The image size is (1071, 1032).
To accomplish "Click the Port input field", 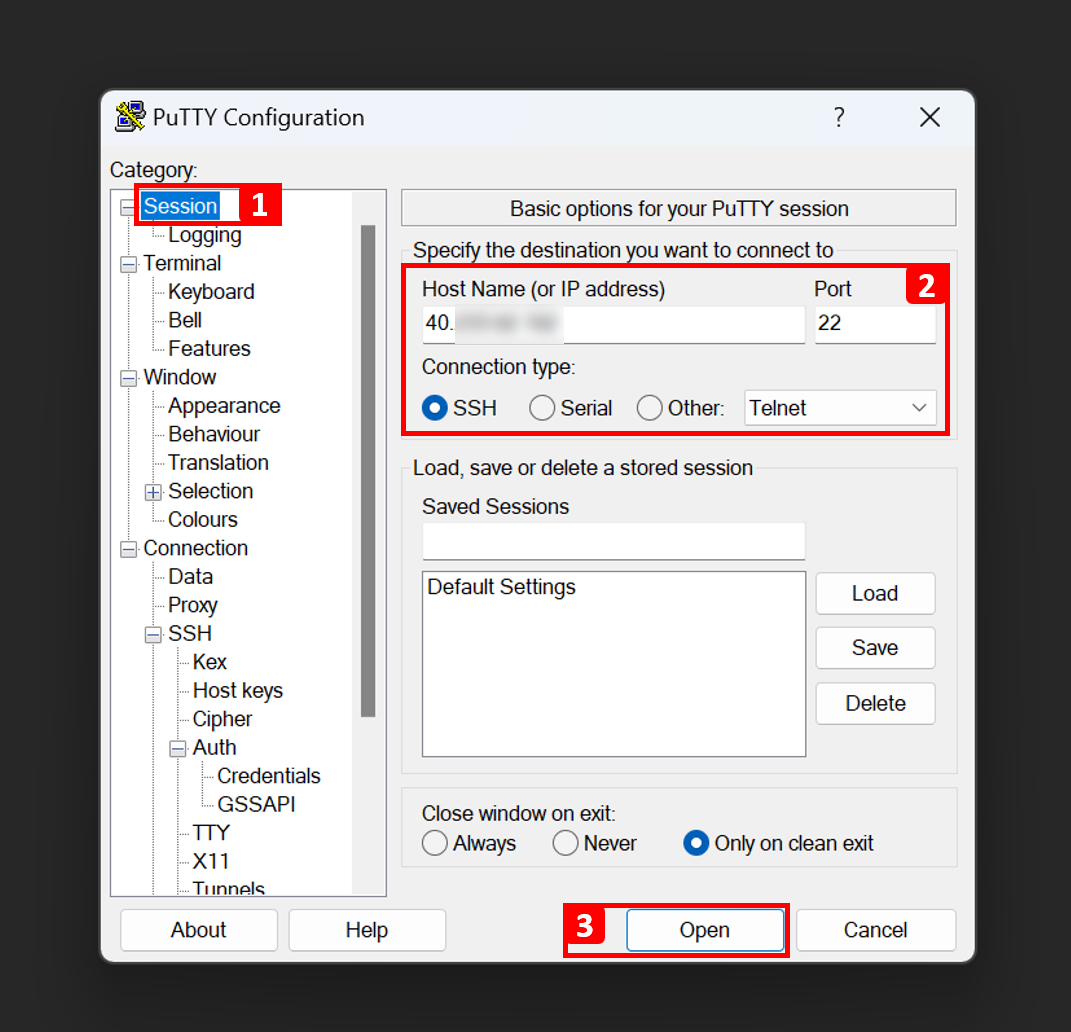I will [875, 324].
